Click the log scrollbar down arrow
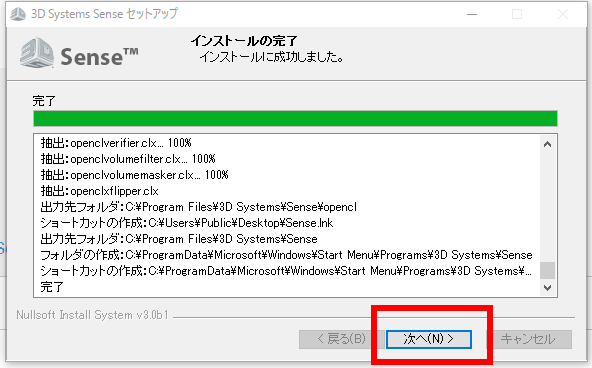 click(x=547, y=288)
